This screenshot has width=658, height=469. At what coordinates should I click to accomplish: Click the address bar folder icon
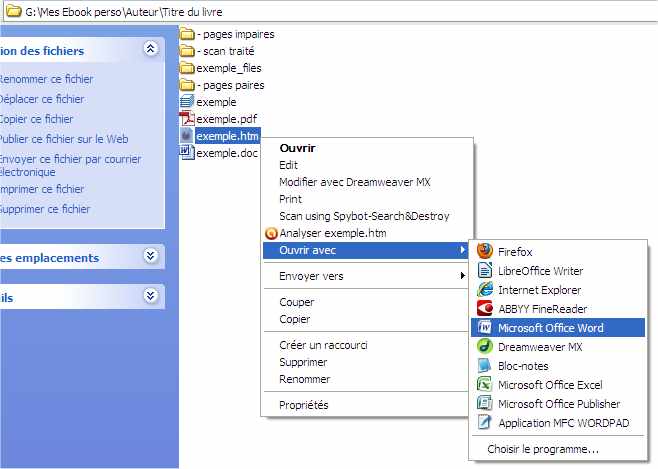point(14,11)
